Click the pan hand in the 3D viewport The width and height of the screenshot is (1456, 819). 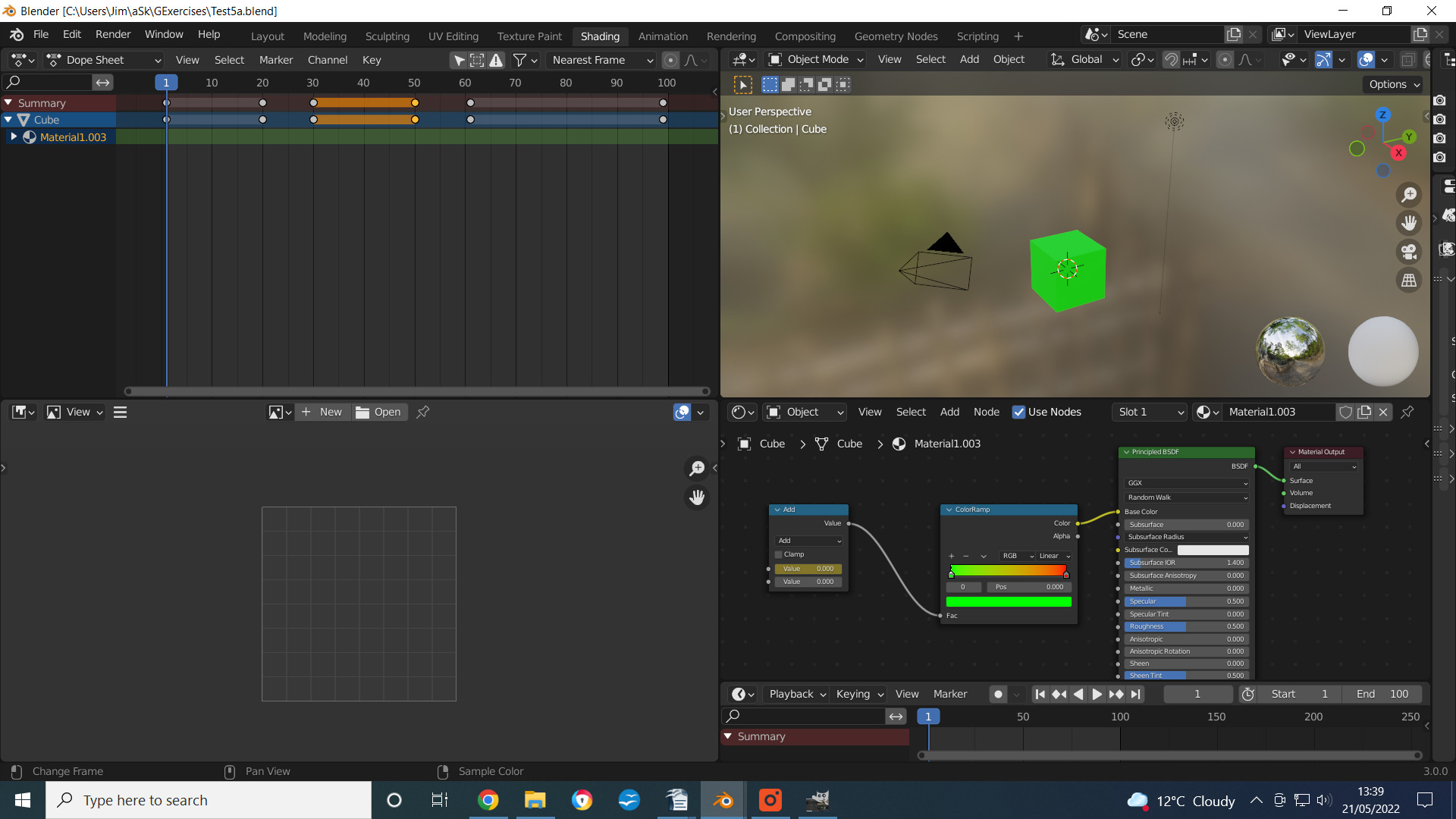(x=1409, y=223)
